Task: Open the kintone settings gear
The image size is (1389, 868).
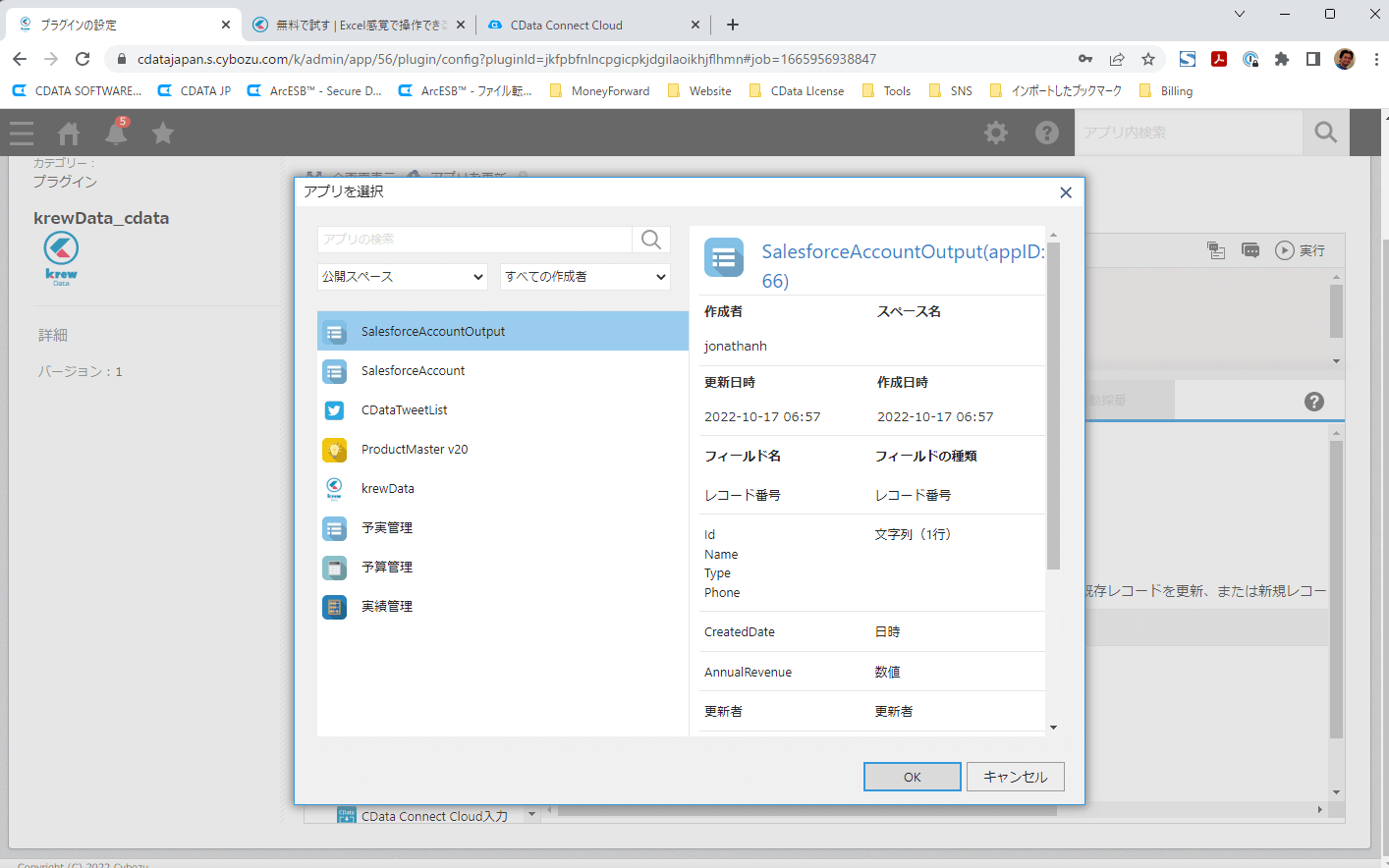Action: 996,133
